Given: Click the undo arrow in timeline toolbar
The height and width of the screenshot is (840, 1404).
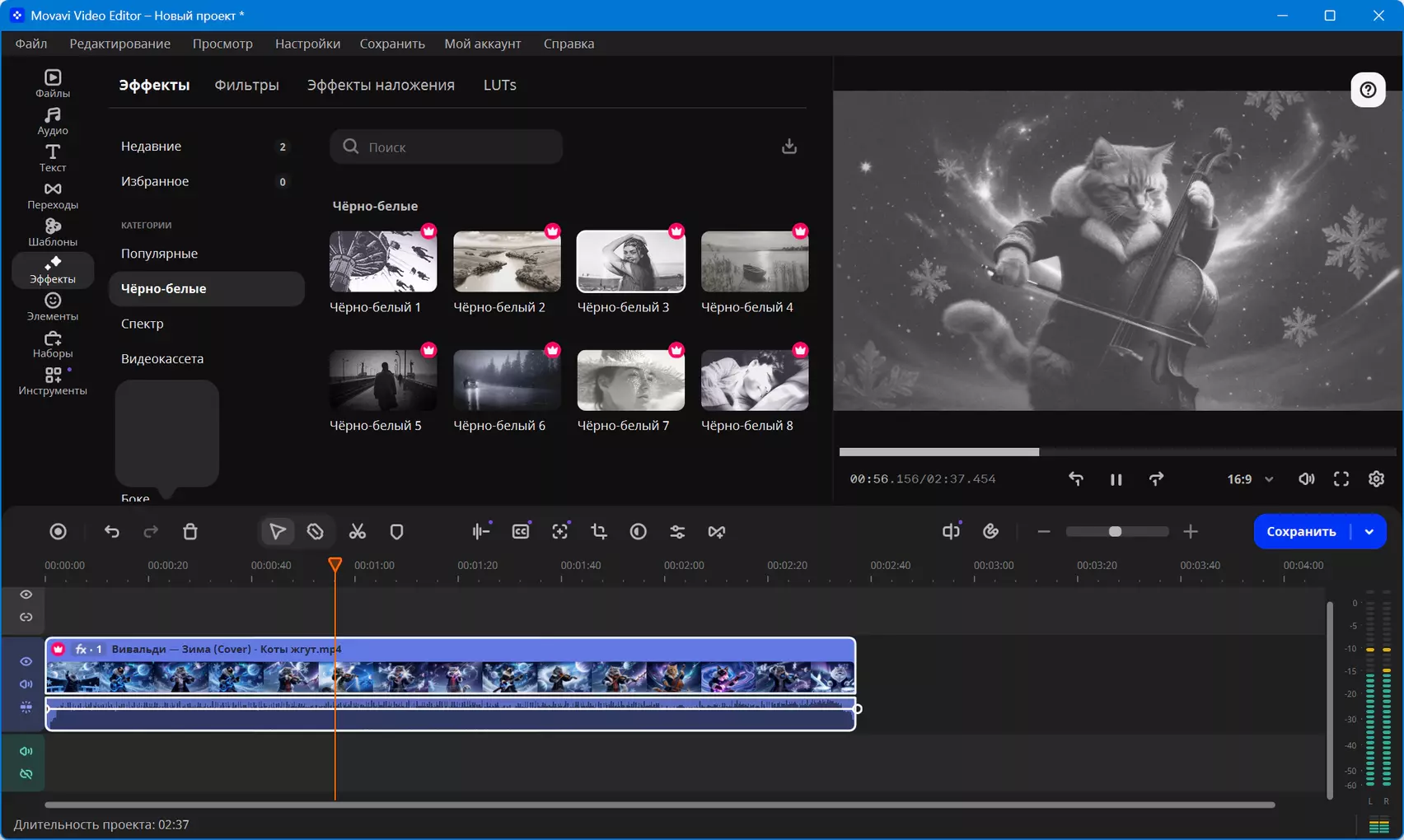Looking at the screenshot, I should coord(112,532).
